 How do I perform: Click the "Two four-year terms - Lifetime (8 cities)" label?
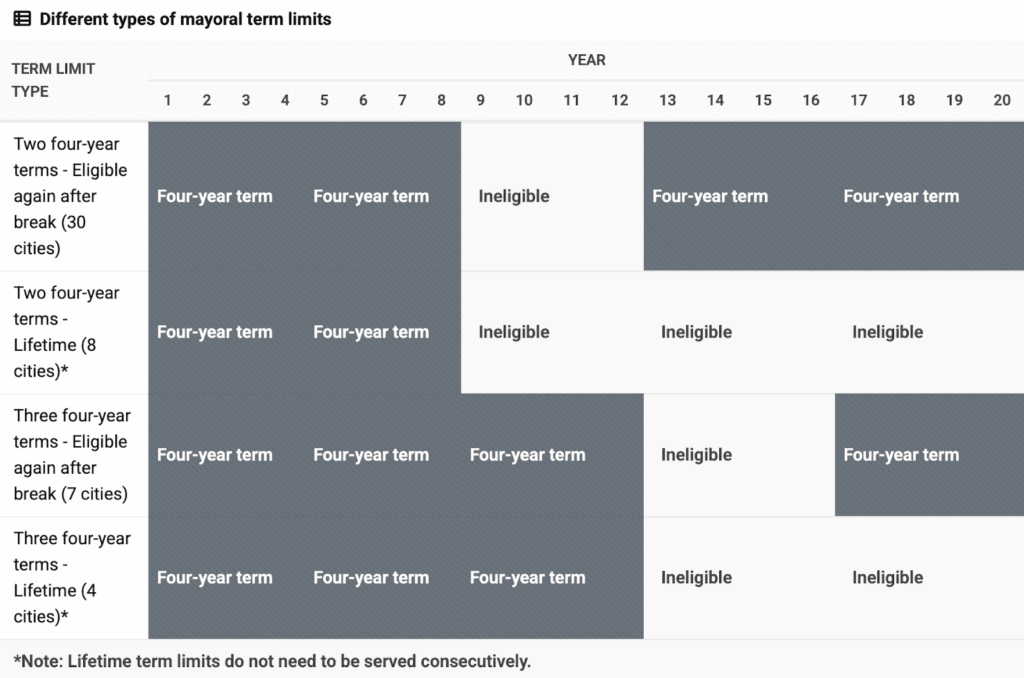point(66,332)
